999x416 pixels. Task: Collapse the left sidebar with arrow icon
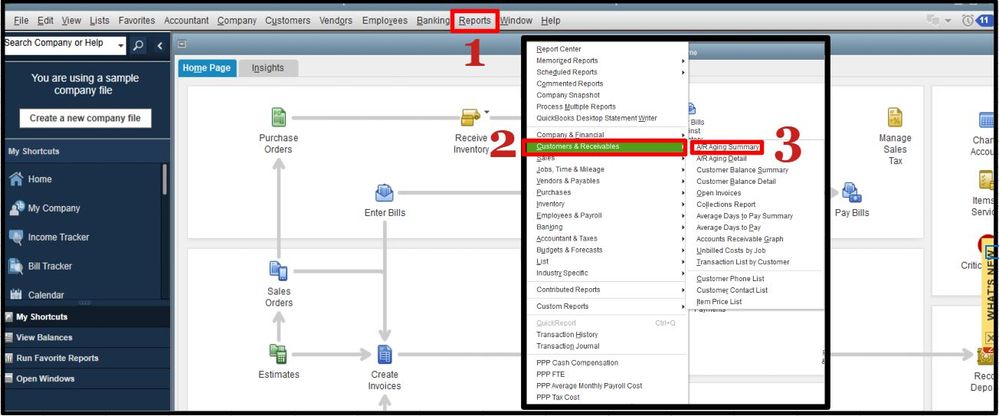tap(159, 46)
